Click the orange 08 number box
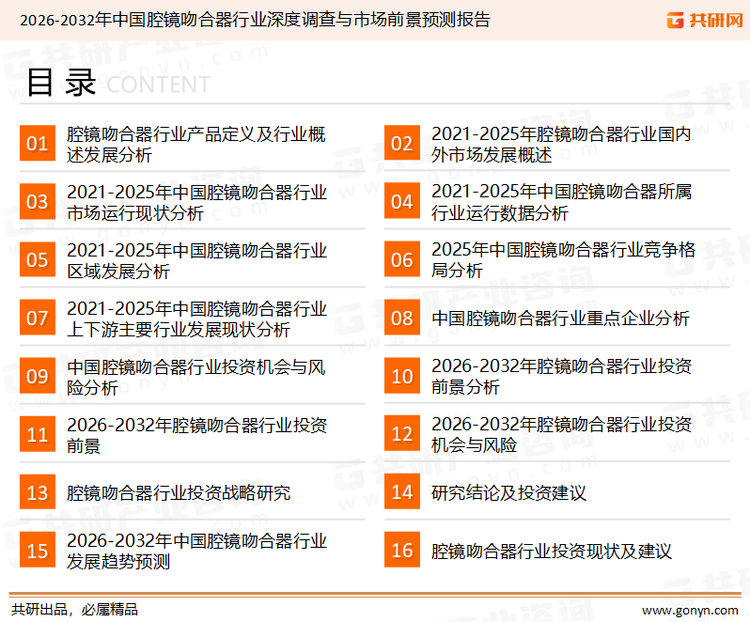Viewport: 750px width, 622px height. (402, 318)
